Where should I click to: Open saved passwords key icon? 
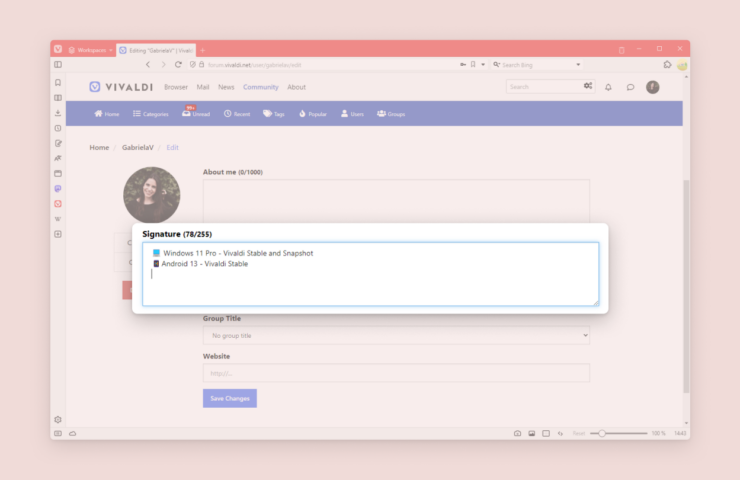(463, 65)
